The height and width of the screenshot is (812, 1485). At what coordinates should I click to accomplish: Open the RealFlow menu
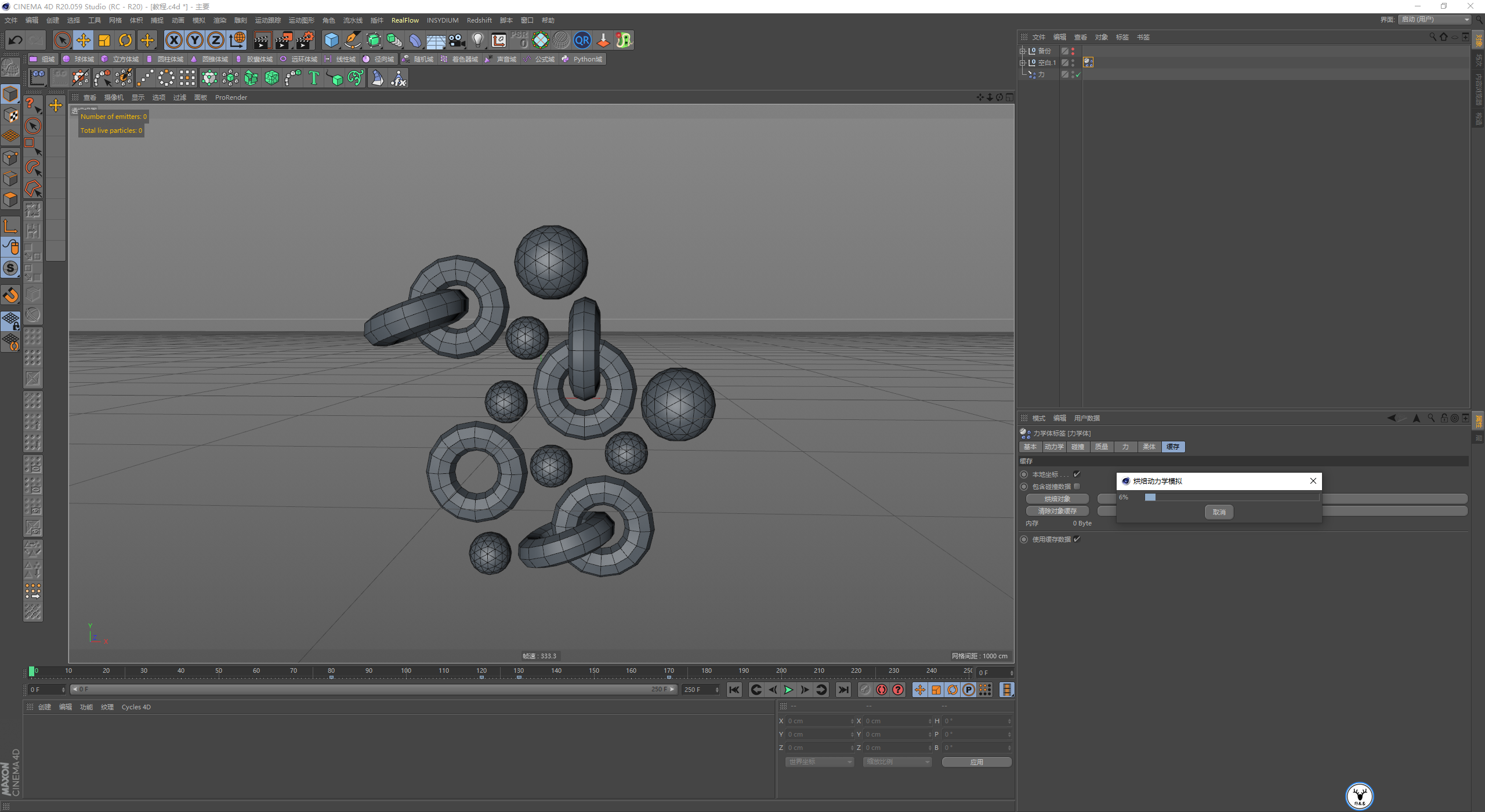405,20
